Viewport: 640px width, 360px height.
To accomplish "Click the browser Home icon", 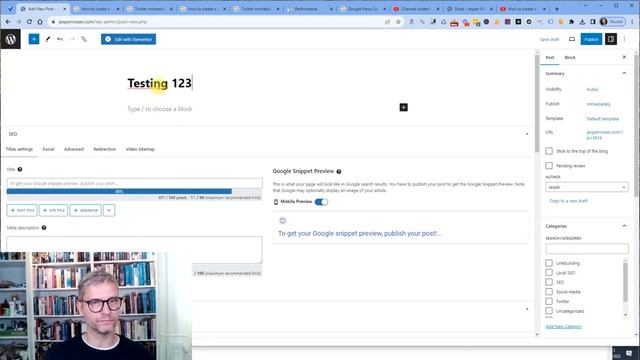I will 40,22.
